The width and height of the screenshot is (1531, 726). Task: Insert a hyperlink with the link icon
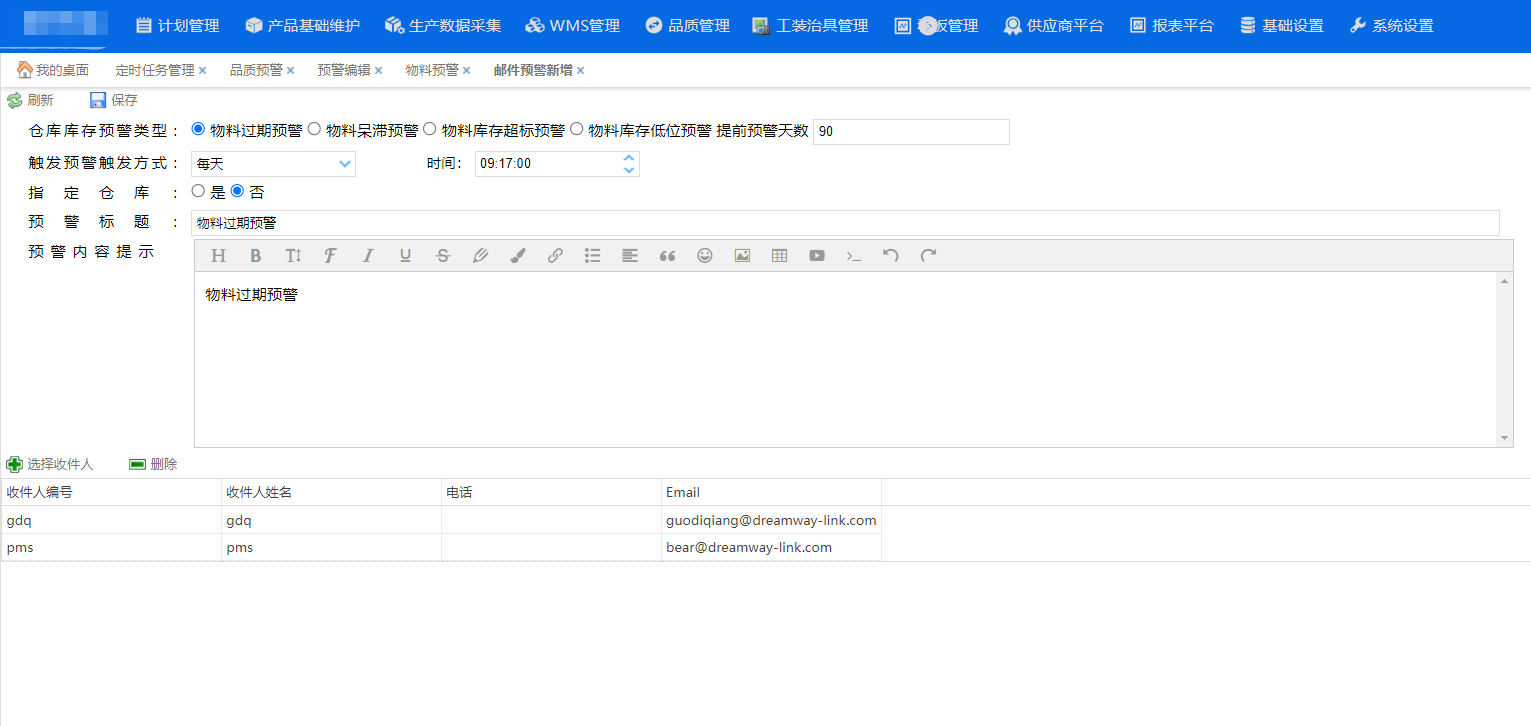555,256
